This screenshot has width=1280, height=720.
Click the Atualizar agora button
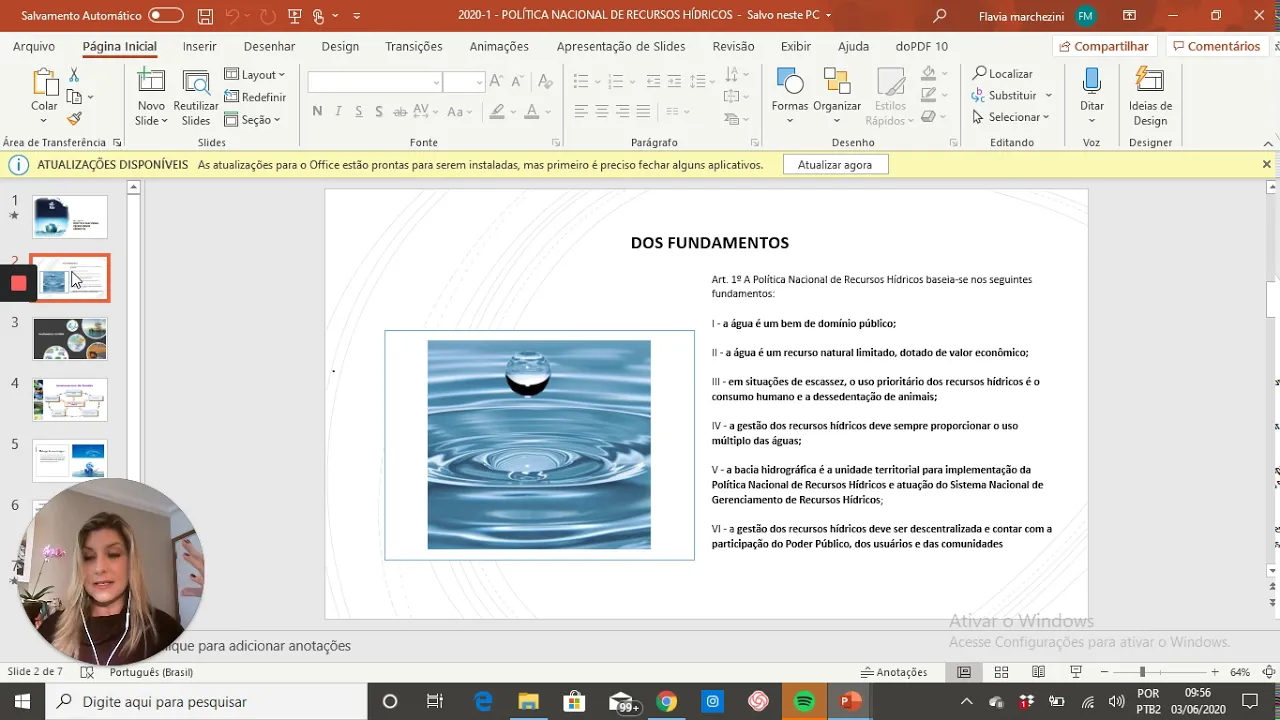point(835,165)
